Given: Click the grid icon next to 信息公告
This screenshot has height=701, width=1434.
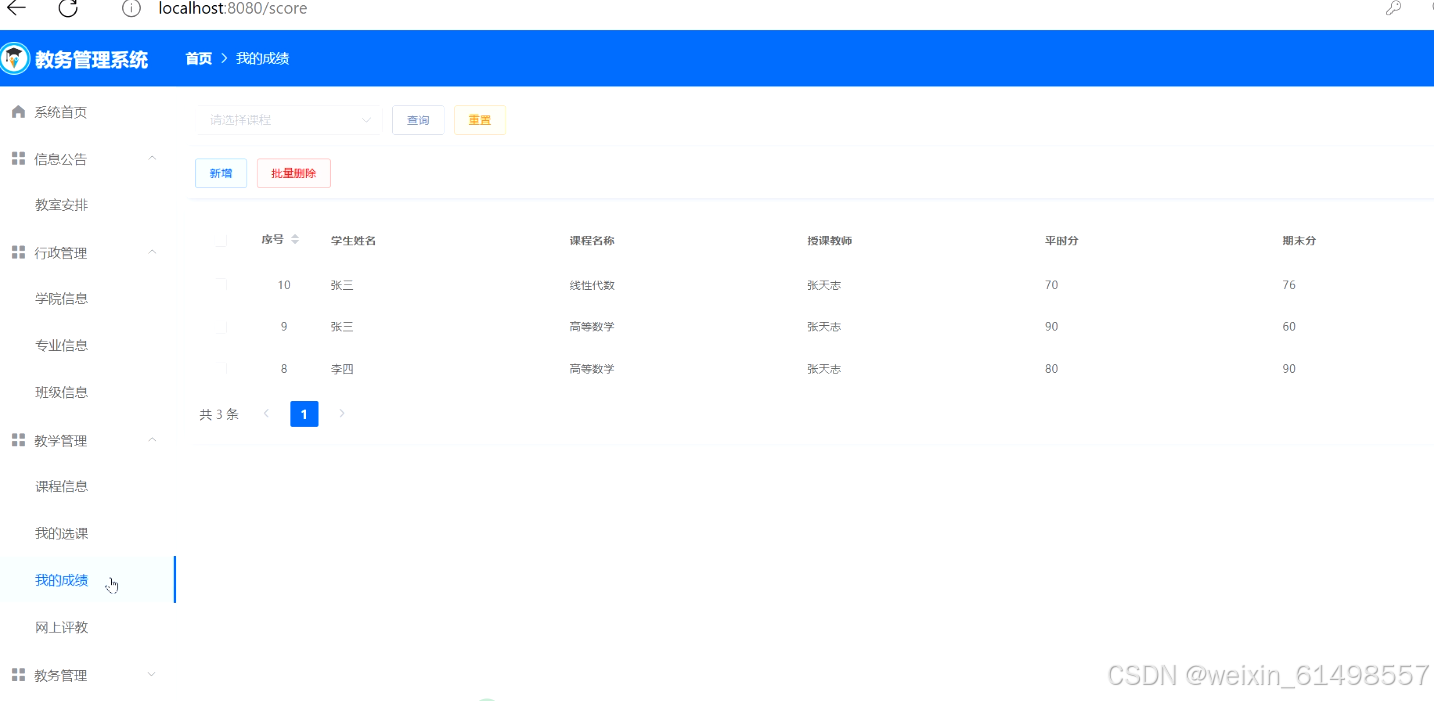Looking at the screenshot, I should pyautogui.click(x=17, y=158).
